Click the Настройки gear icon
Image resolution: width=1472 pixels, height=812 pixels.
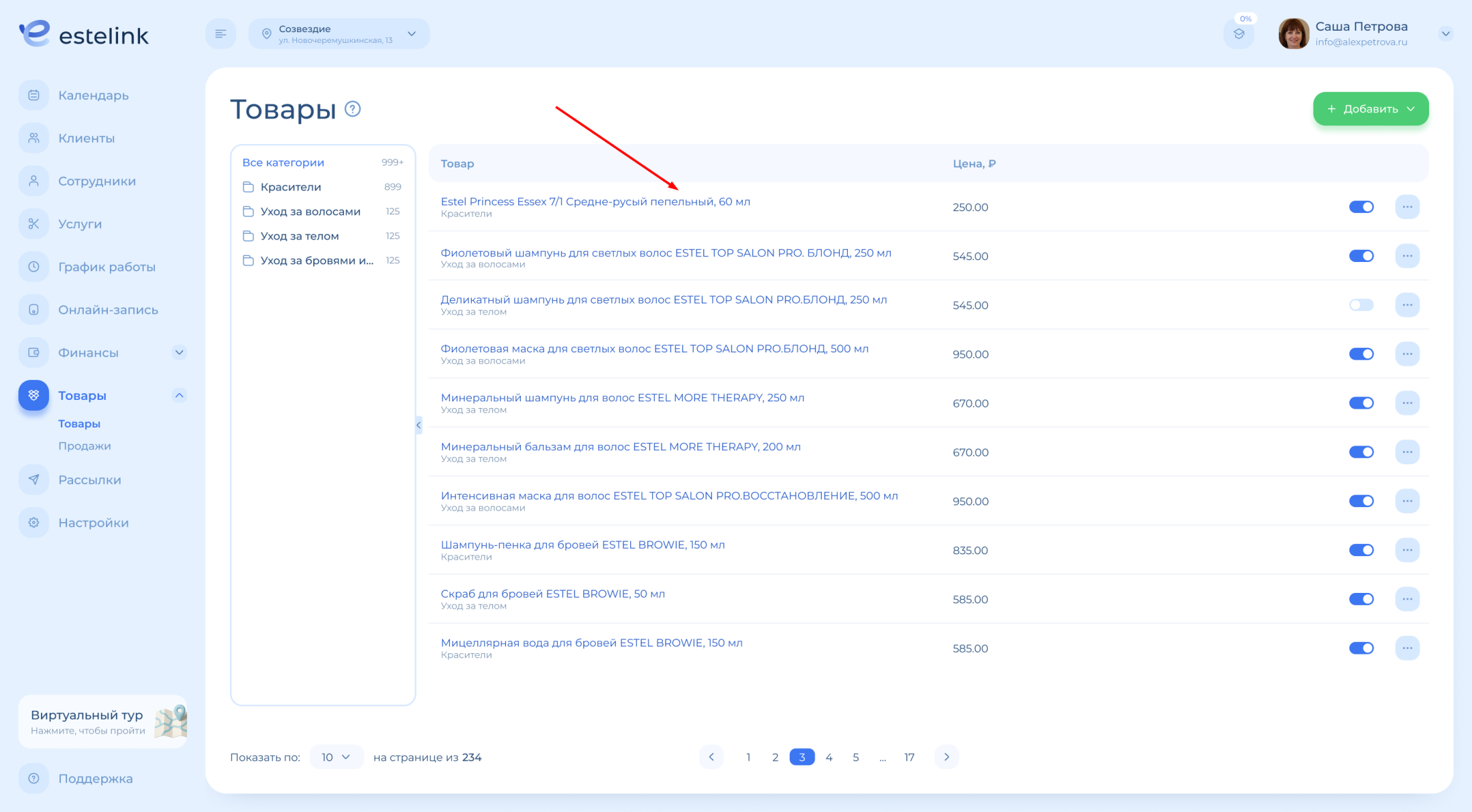point(34,523)
